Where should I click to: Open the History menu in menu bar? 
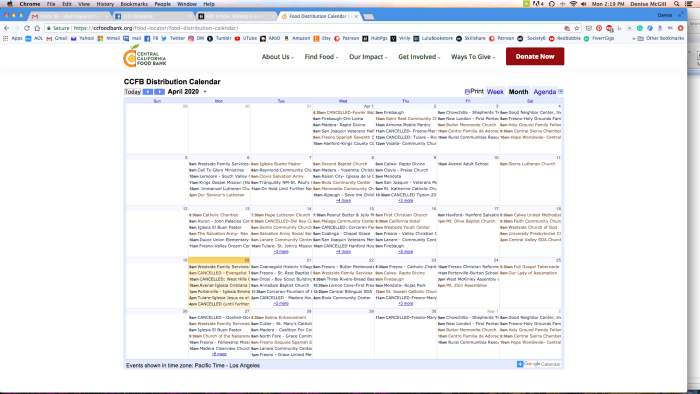105,4
